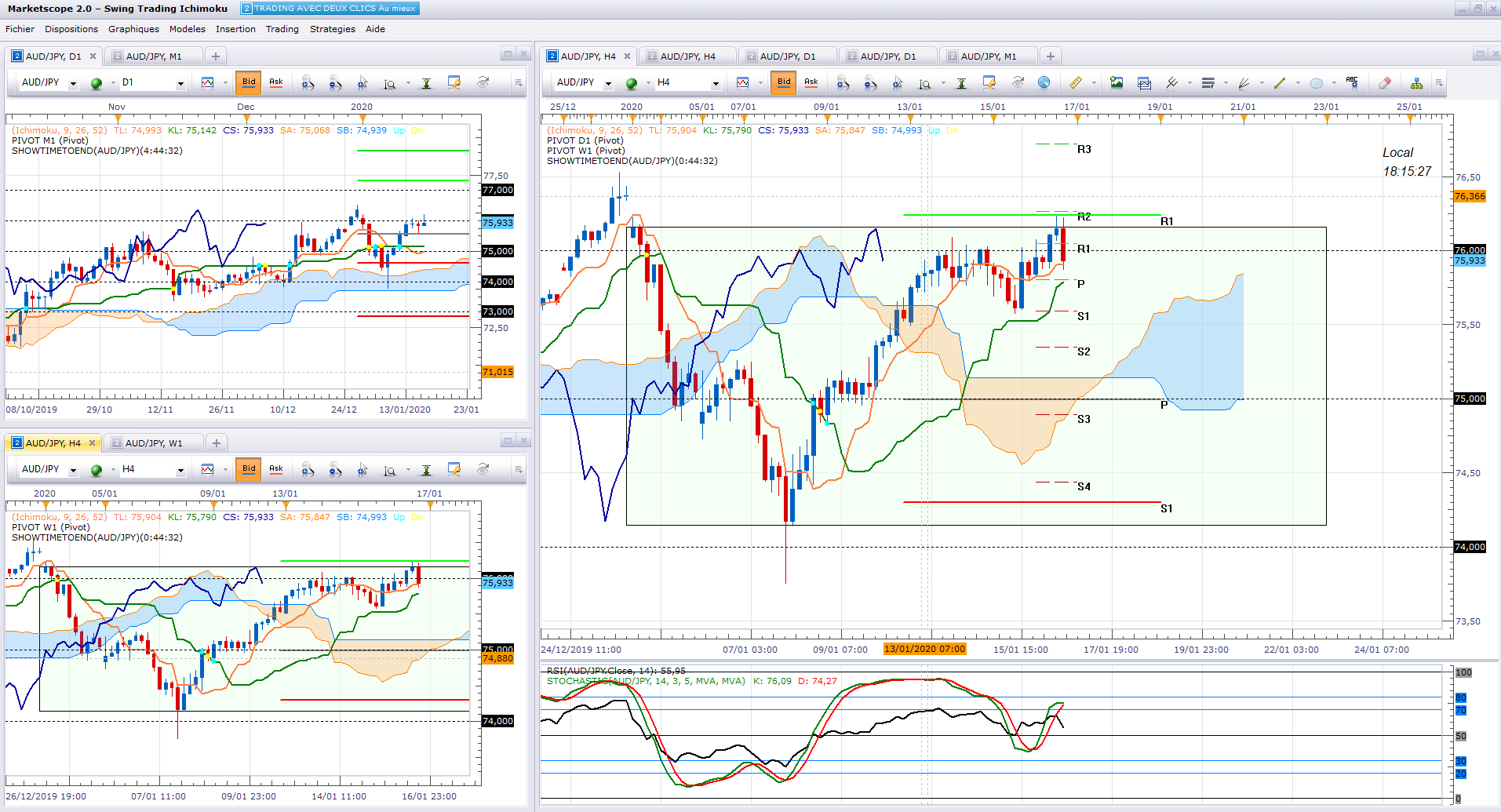
Task: Click the 71,015 orange price label in D1 chart
Action: point(497,372)
